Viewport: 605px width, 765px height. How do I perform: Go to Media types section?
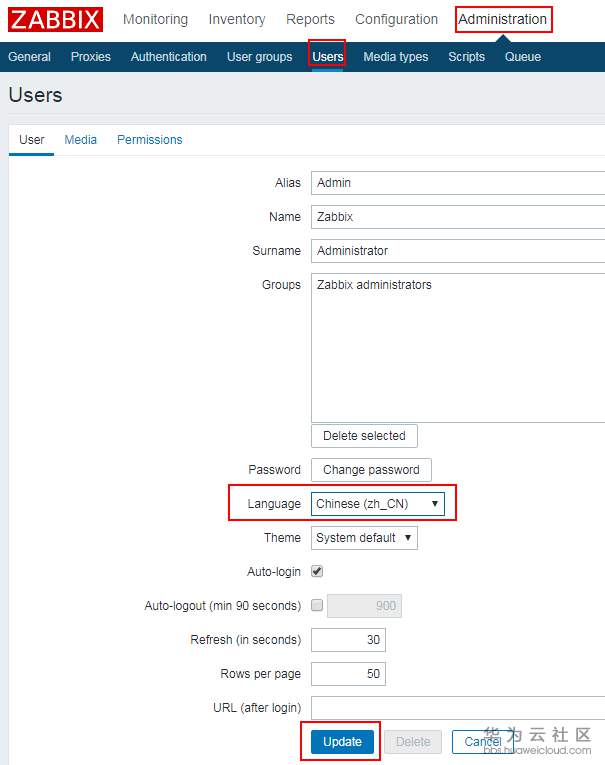tap(395, 57)
